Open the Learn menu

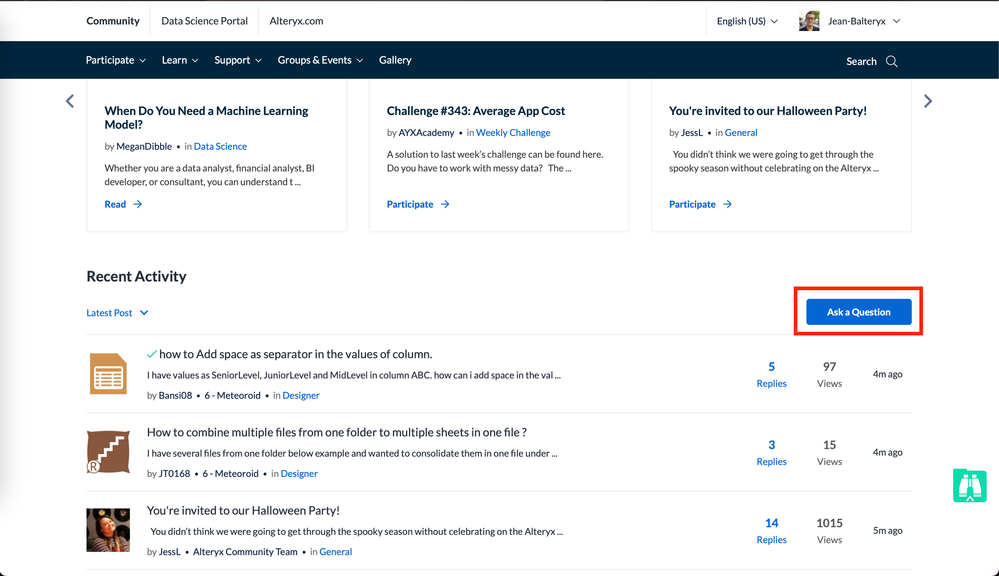[180, 60]
